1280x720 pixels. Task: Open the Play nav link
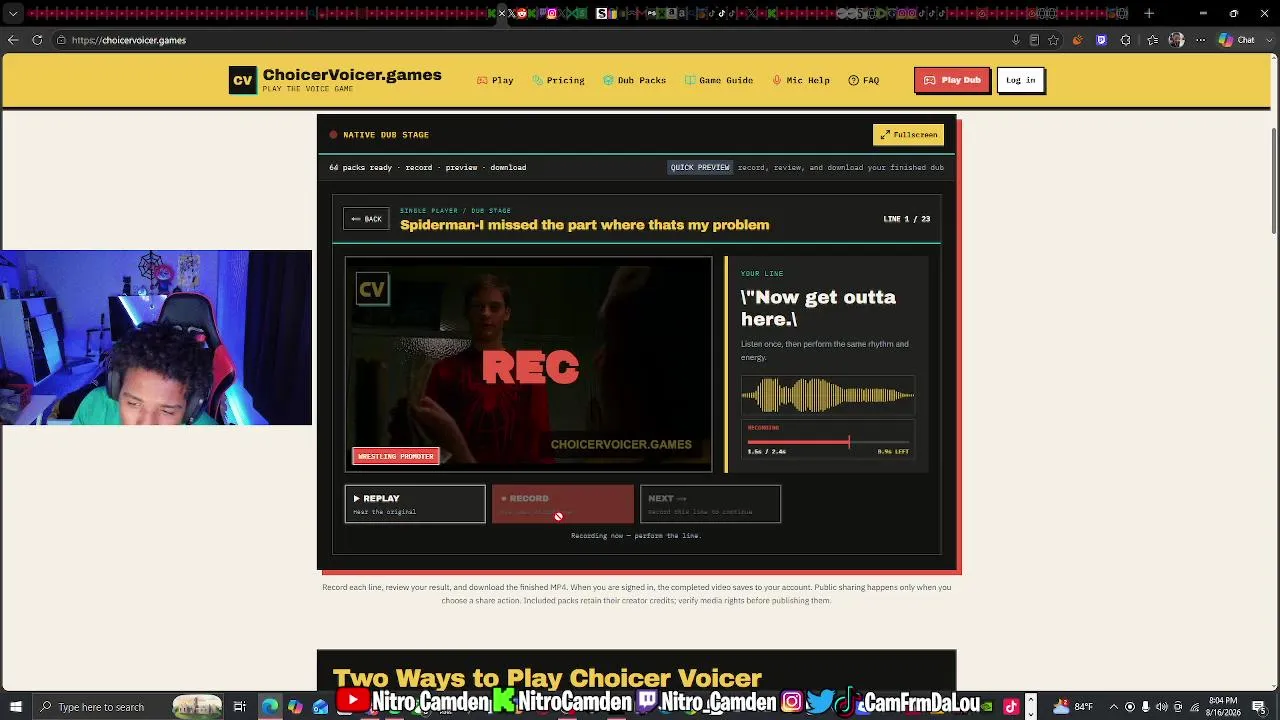495,80
